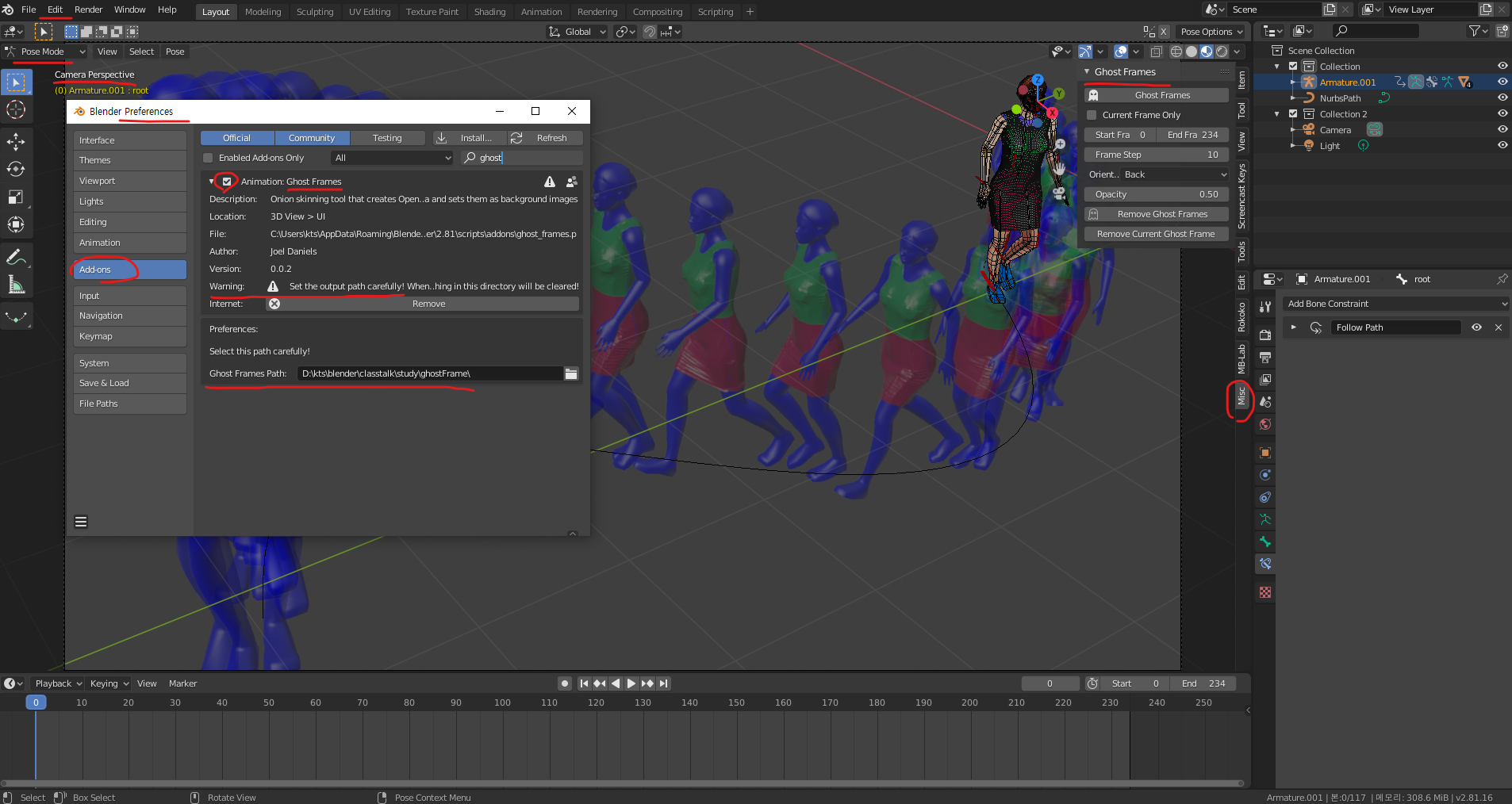Click the hamburger menu in Preferences window
Image resolution: width=1512 pixels, height=804 pixels.
point(81,522)
